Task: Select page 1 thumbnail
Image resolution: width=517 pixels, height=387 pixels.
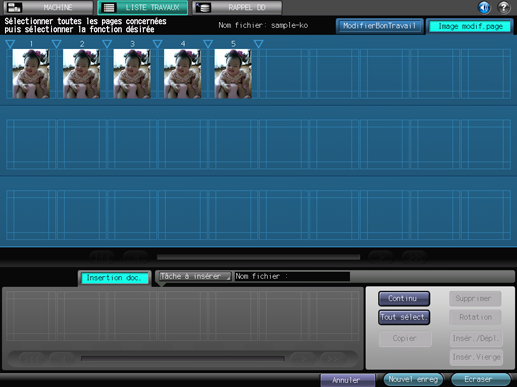Action: (x=31, y=74)
